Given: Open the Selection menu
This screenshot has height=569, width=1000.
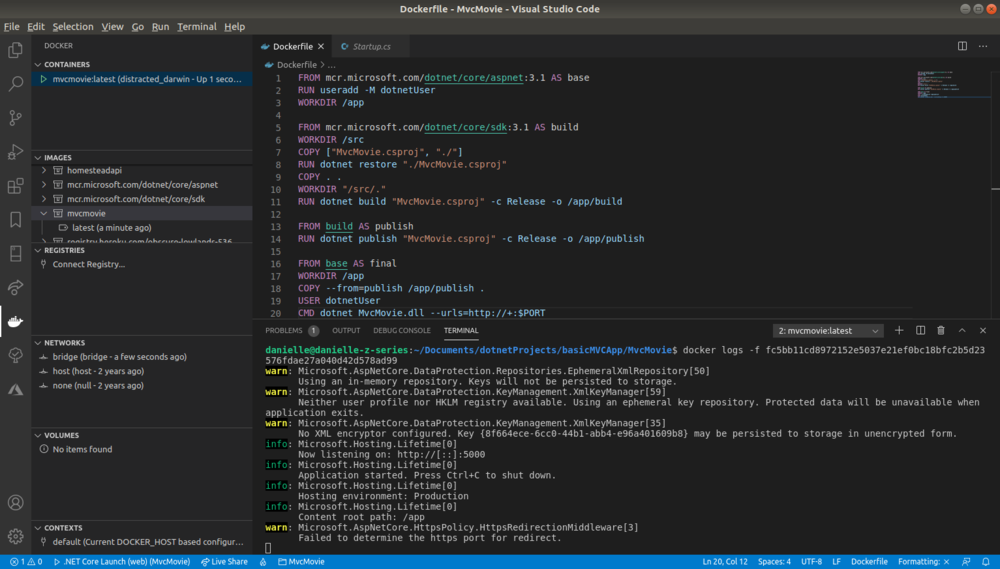Looking at the screenshot, I should tap(73, 27).
